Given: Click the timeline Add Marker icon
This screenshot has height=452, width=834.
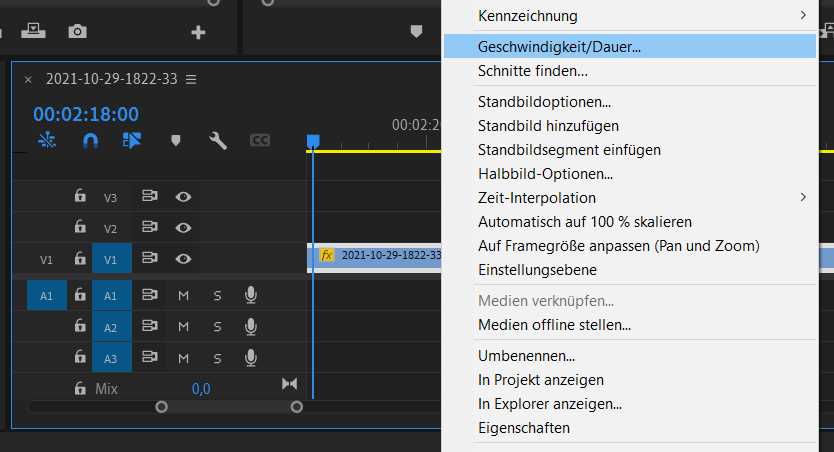Looking at the screenshot, I should point(176,141).
